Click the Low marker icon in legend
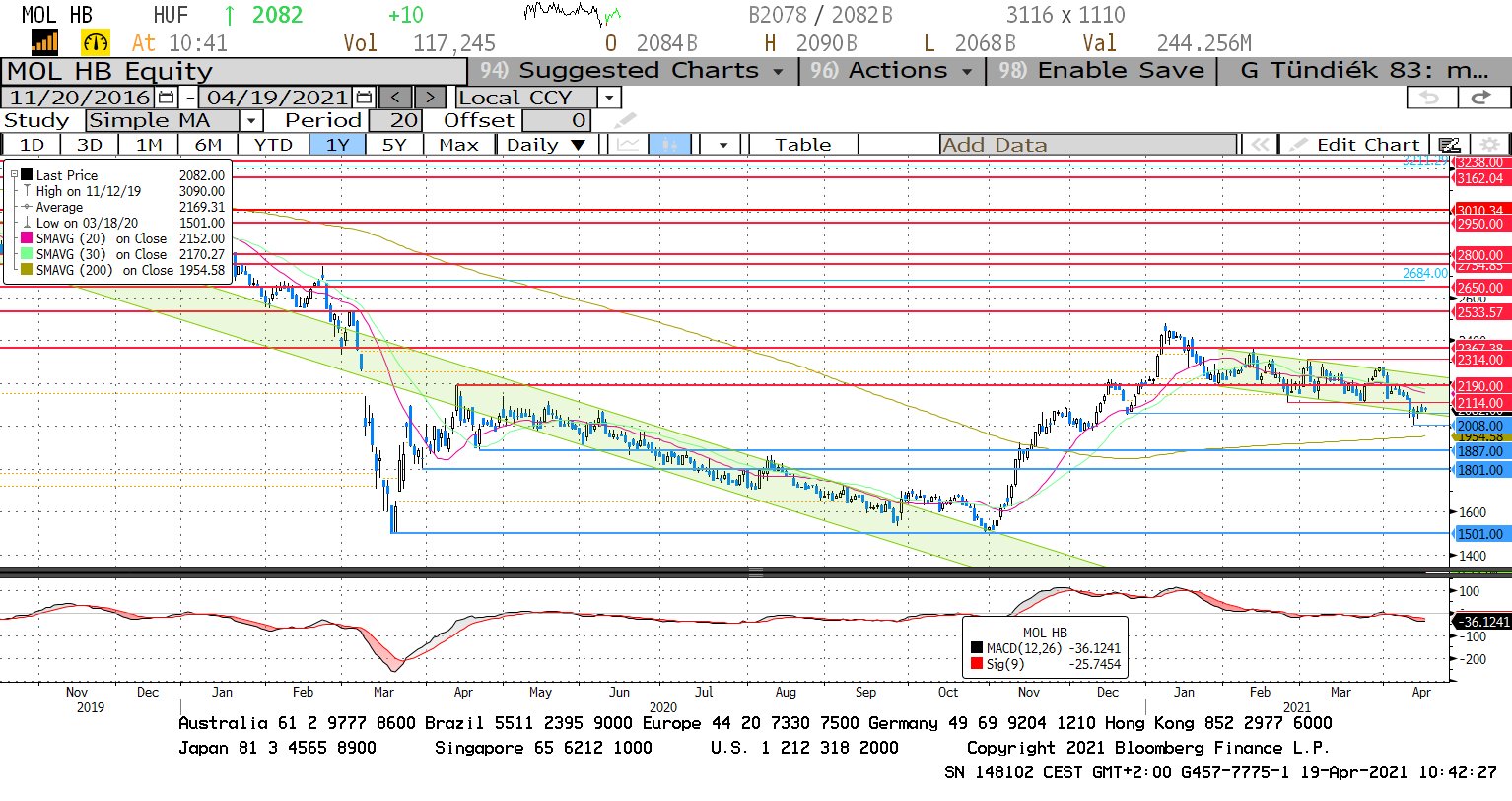The height and width of the screenshot is (801, 1512). tap(27, 223)
